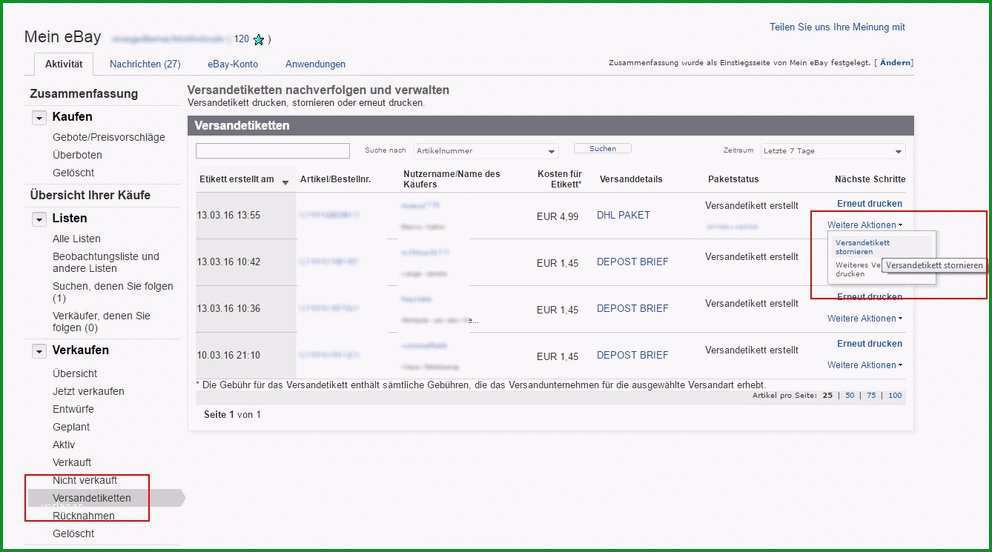Open Nicht verkauft in sidebar
Screen dimensions: 992x552
tap(85, 481)
